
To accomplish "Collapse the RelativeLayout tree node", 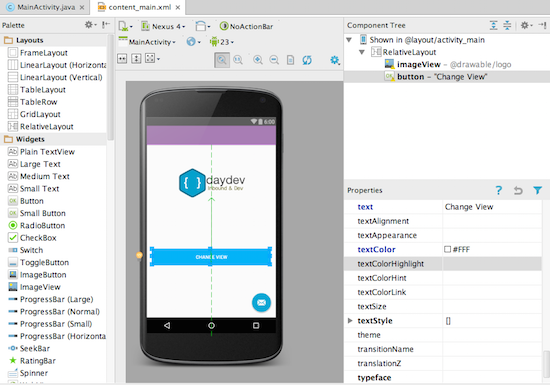I will (362, 52).
